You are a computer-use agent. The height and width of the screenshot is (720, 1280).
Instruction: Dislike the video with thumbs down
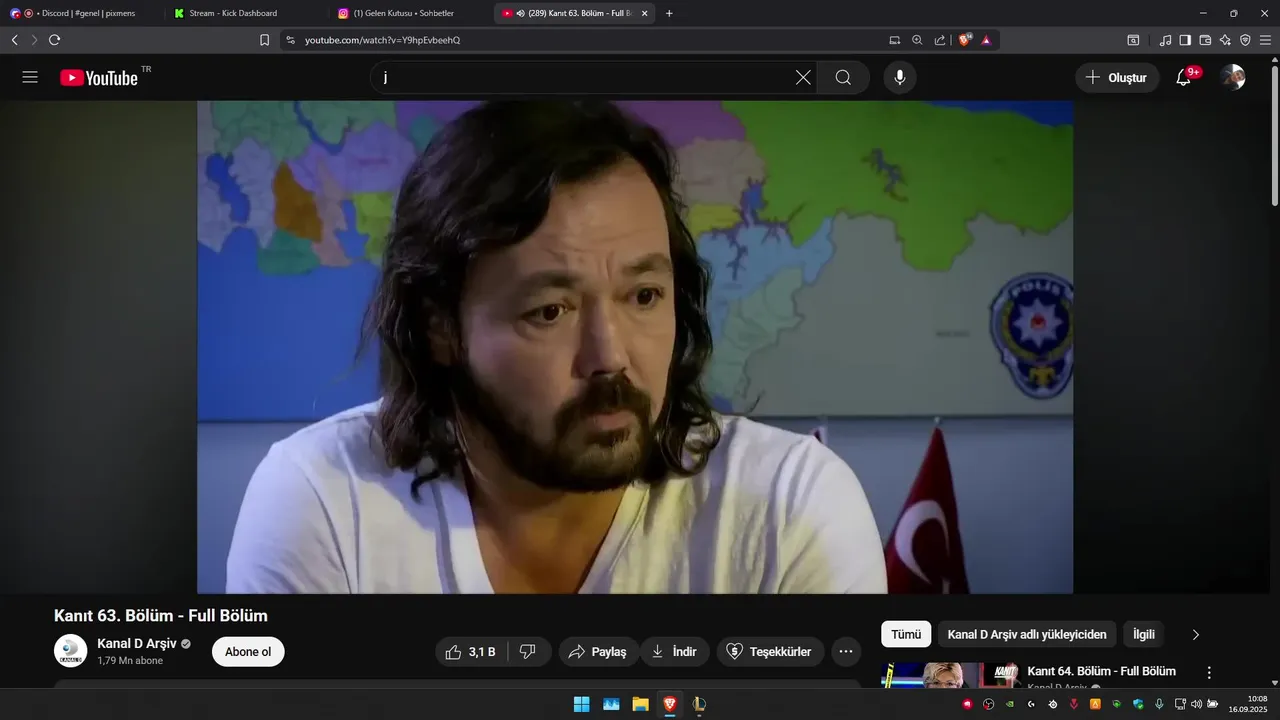pos(528,652)
